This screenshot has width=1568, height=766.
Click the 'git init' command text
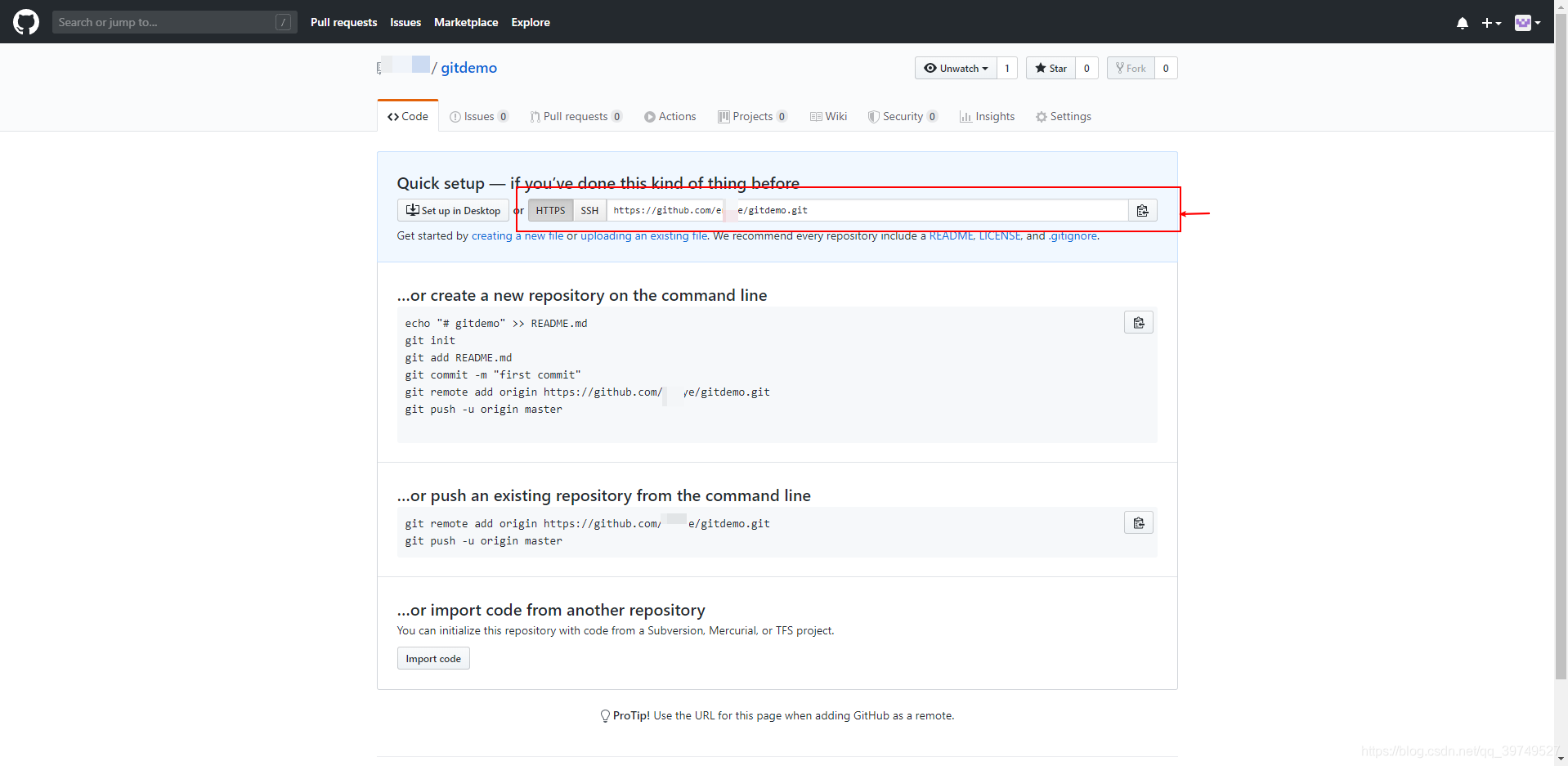[x=430, y=340]
